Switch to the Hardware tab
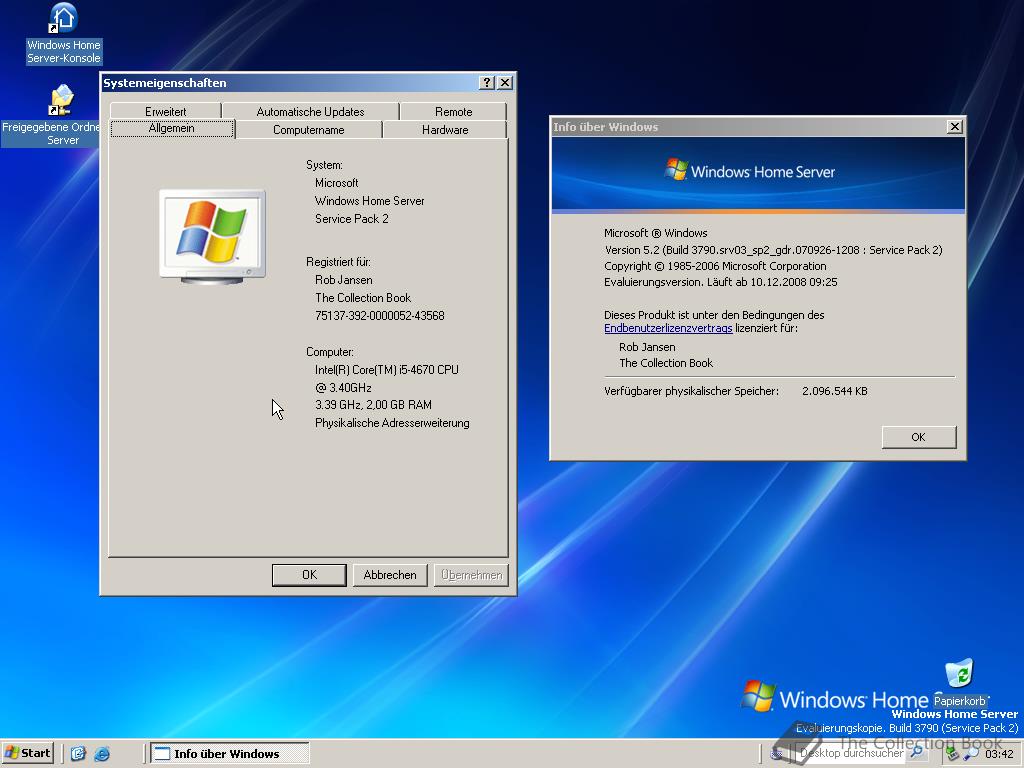 [x=445, y=130]
